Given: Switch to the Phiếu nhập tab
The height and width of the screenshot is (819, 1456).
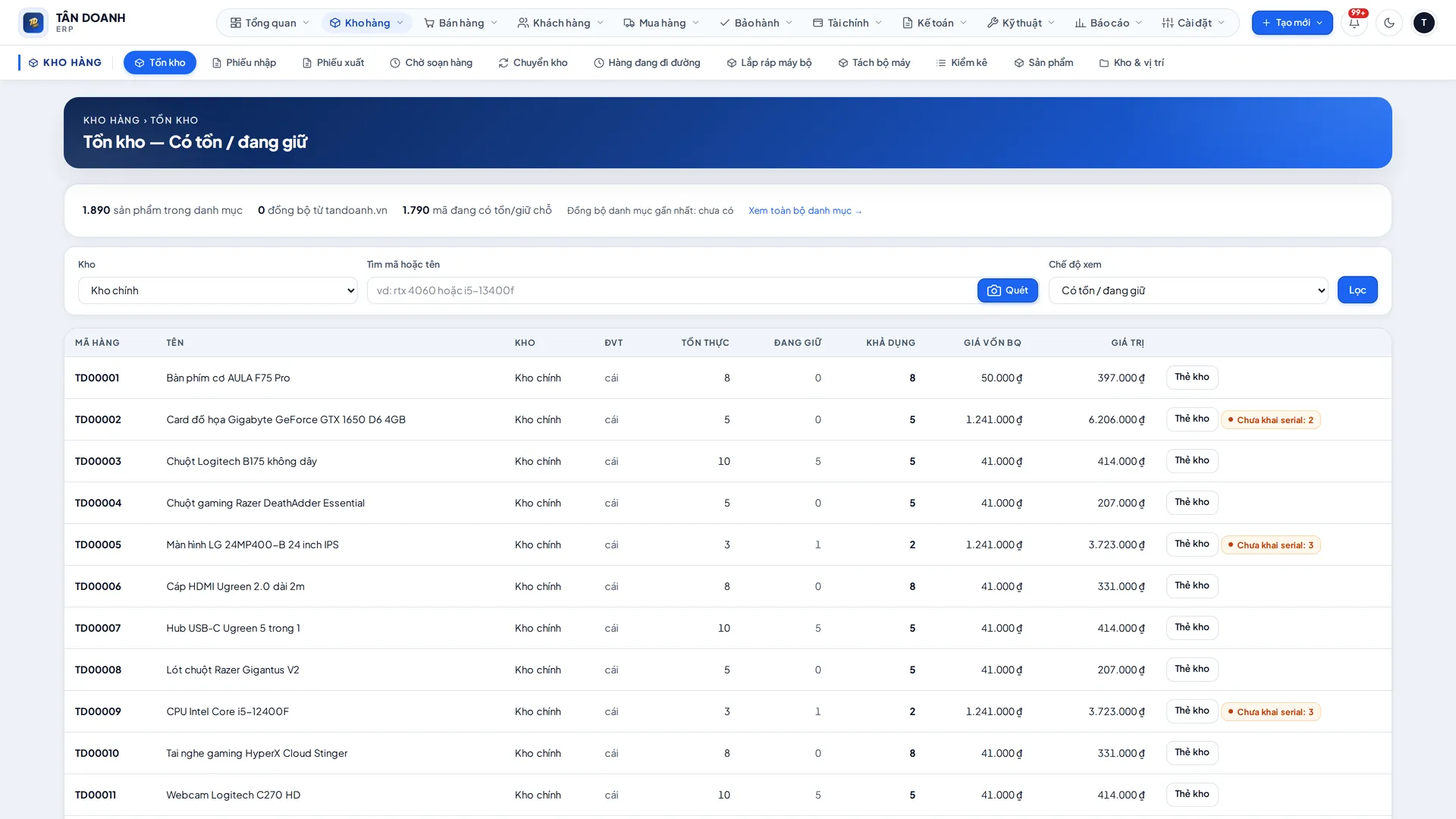Looking at the screenshot, I should click(x=244, y=63).
